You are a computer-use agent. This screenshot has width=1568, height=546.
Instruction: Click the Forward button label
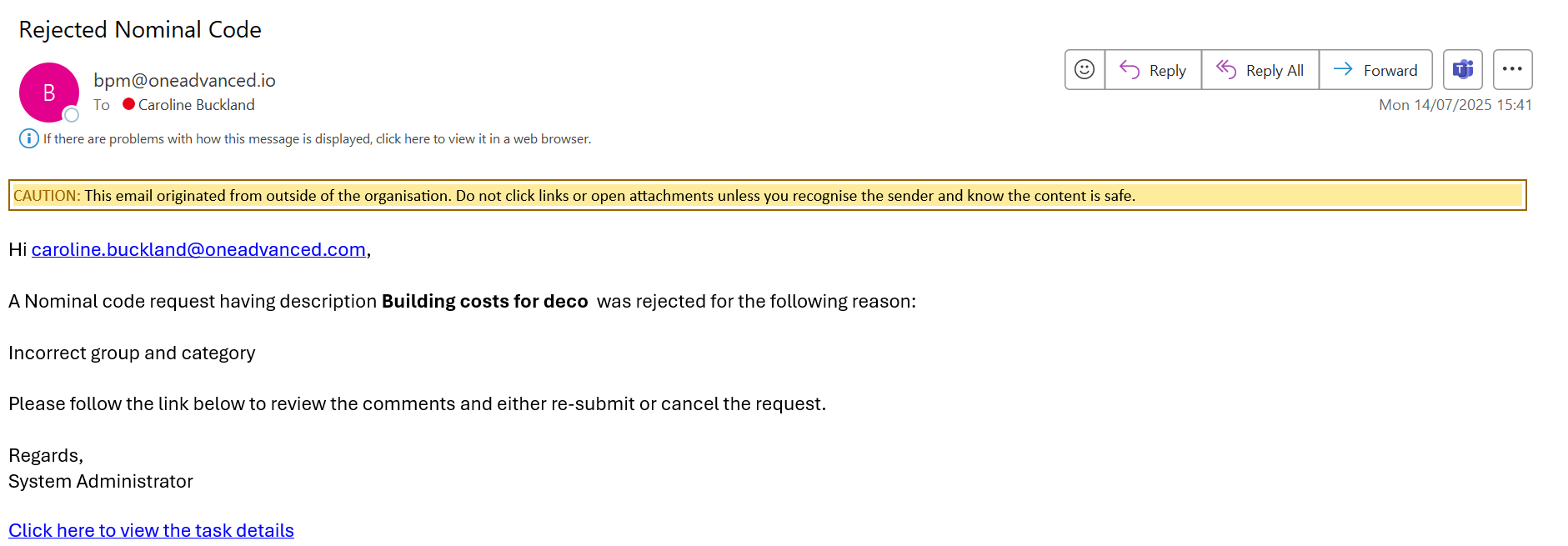(x=1390, y=71)
